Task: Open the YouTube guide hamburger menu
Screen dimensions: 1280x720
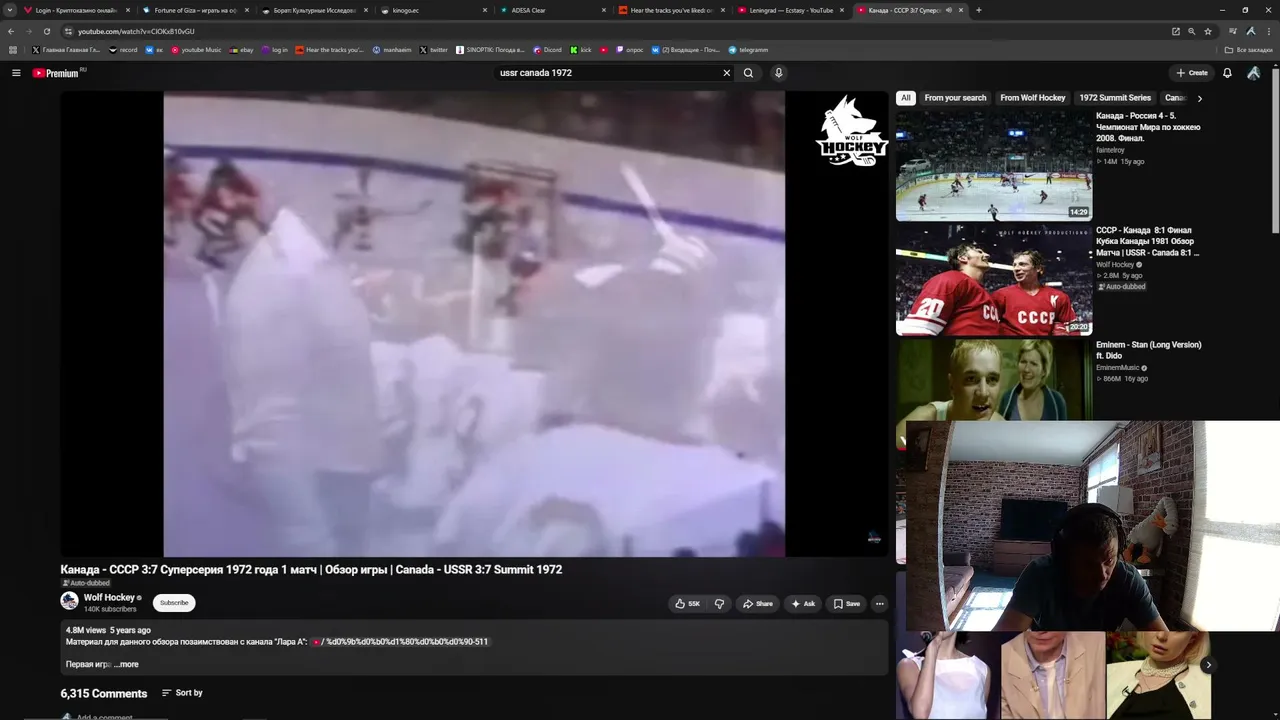Action: point(16,73)
